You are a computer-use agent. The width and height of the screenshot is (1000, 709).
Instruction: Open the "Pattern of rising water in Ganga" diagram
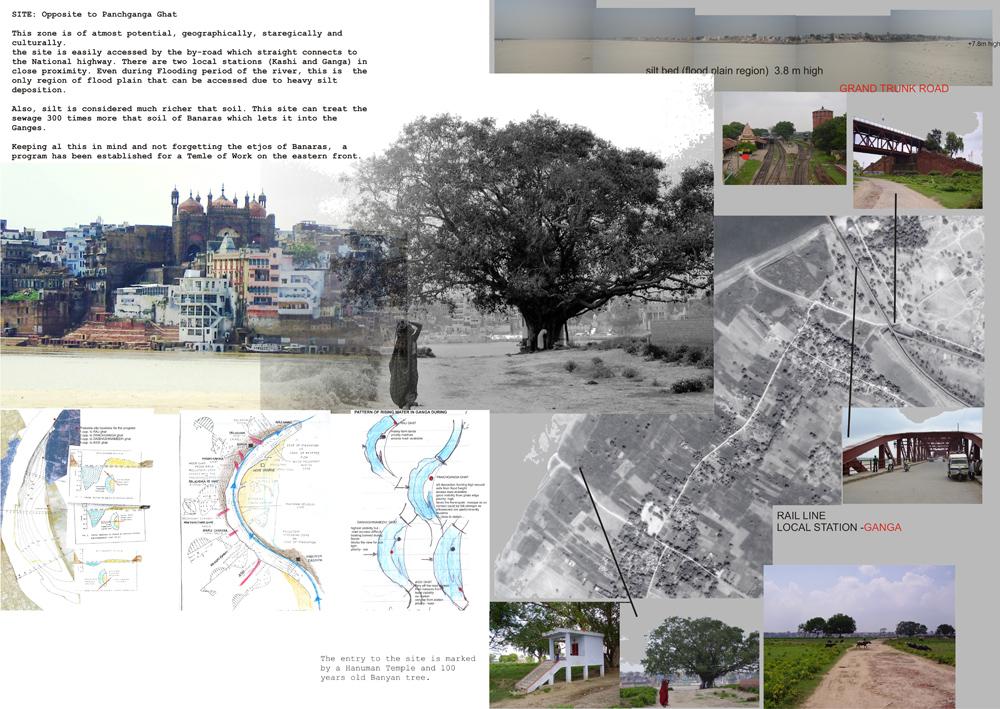(x=420, y=510)
